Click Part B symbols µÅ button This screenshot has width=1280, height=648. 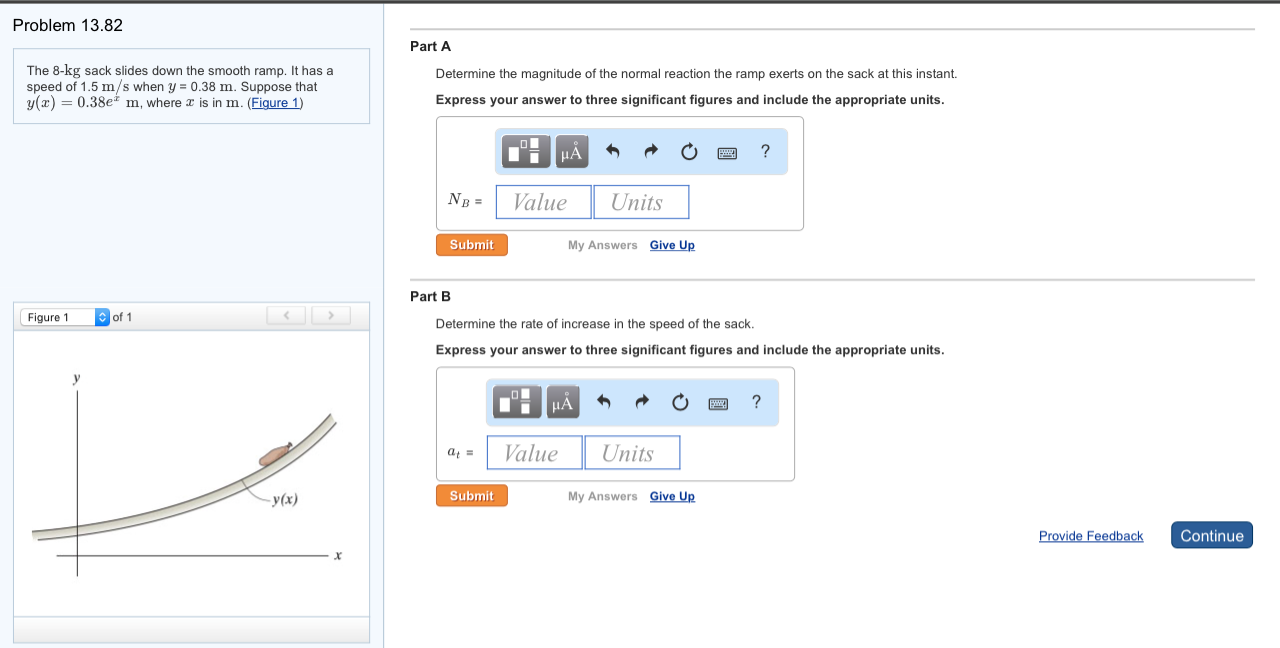click(x=563, y=402)
